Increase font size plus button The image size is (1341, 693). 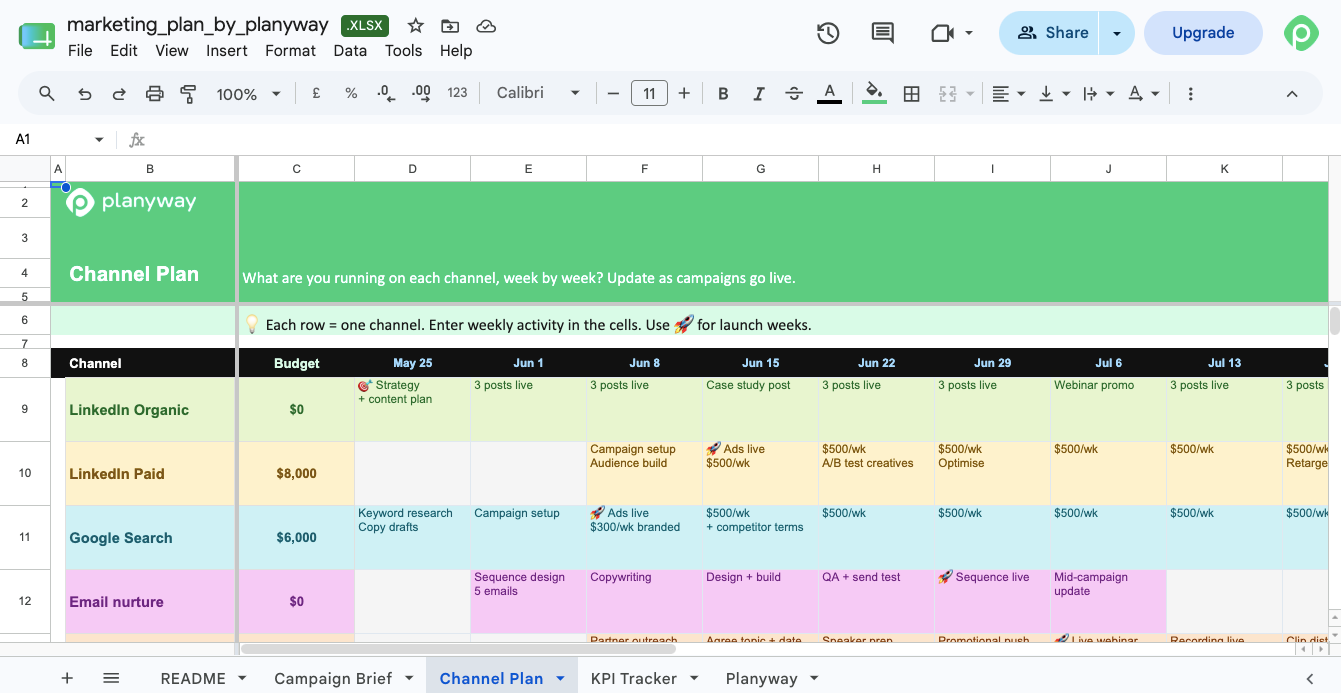coord(684,93)
